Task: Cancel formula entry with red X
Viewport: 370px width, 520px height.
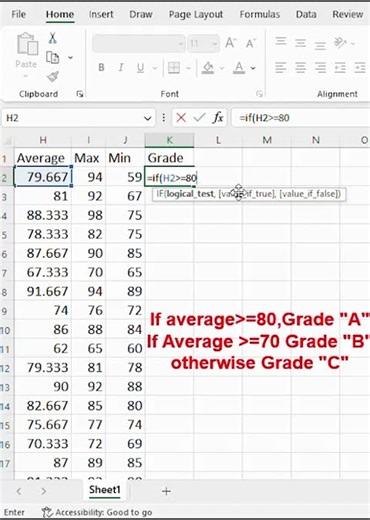Action: tap(181, 118)
